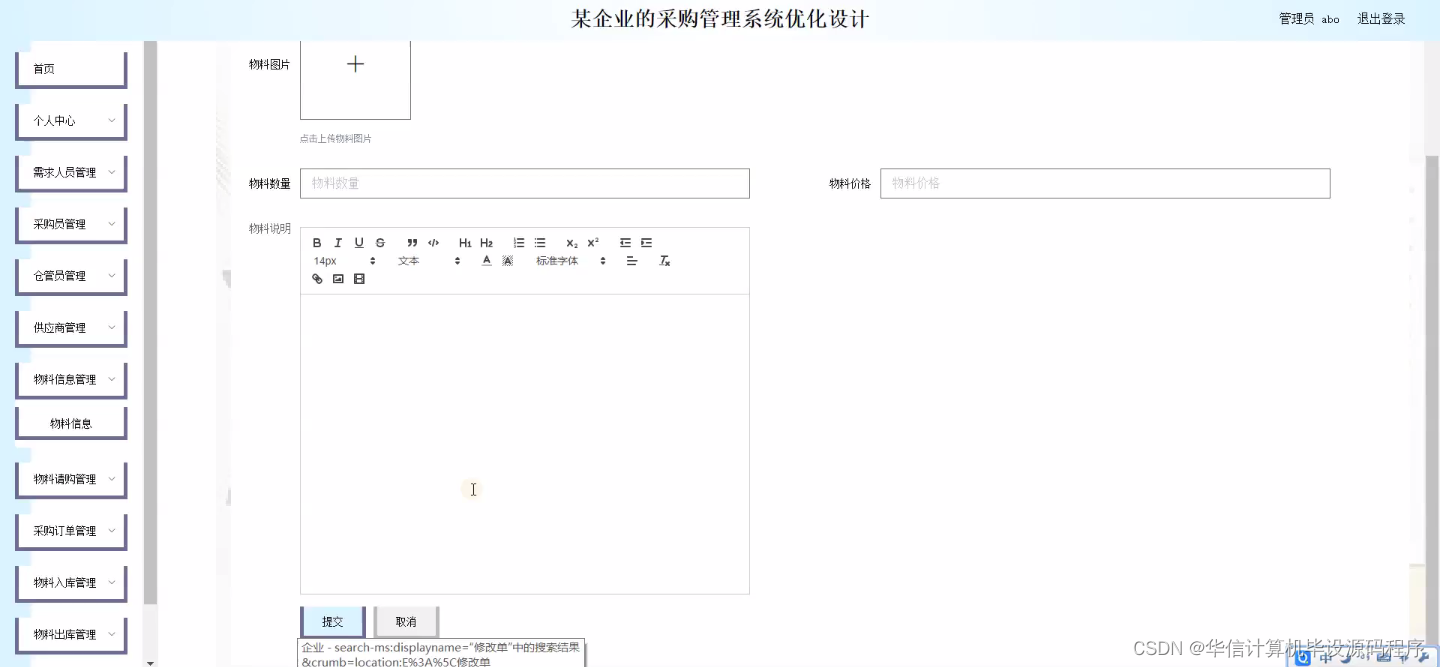Image resolution: width=1440 pixels, height=667 pixels.
Task: Open the text color picker
Action: coord(485,261)
